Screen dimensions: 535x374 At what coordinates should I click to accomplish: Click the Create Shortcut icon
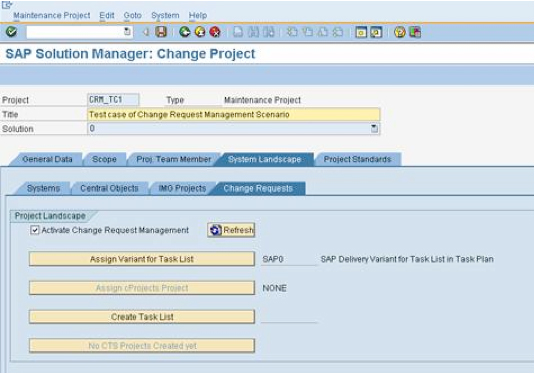click(376, 32)
